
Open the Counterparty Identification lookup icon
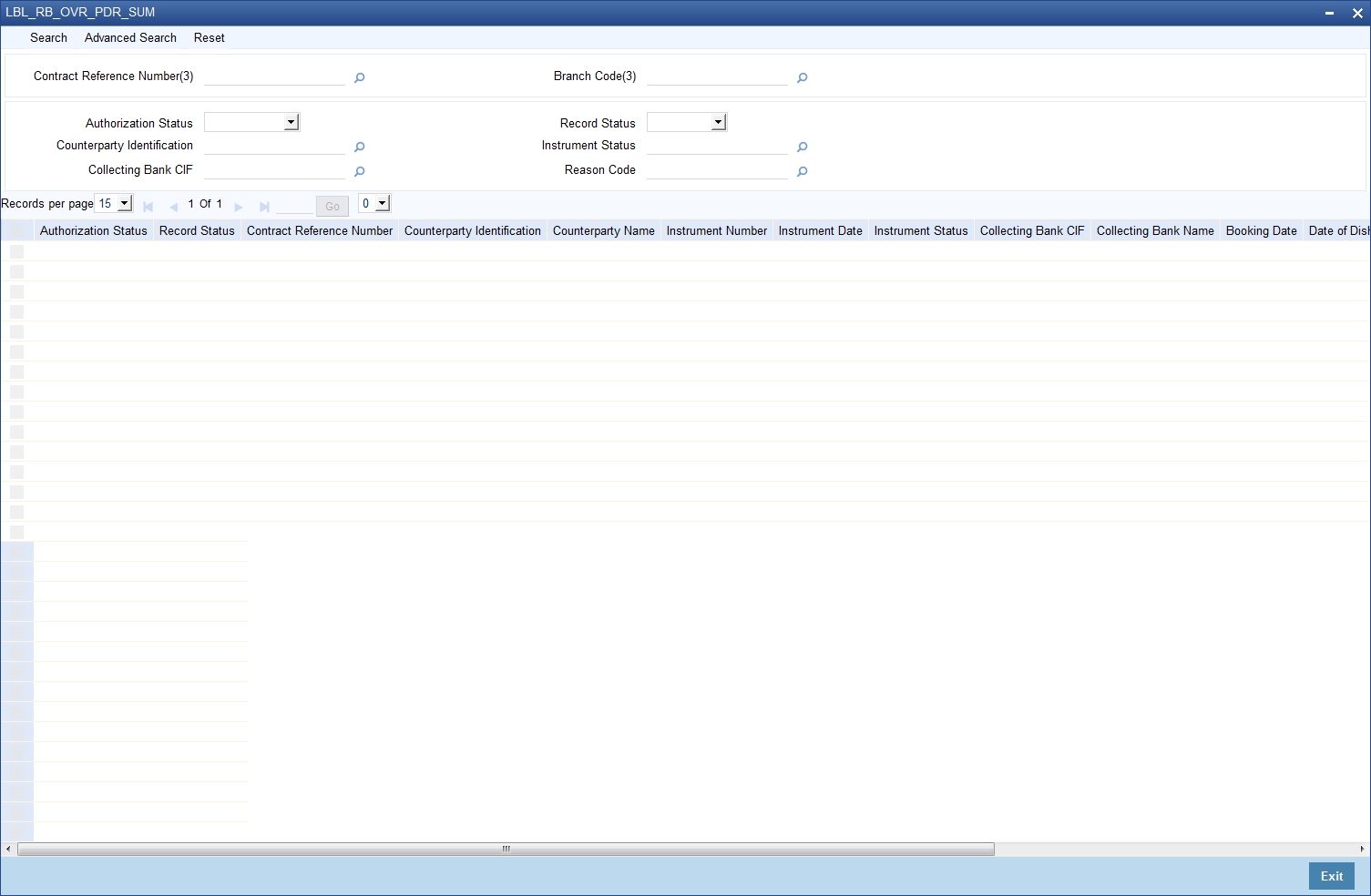tap(359, 147)
